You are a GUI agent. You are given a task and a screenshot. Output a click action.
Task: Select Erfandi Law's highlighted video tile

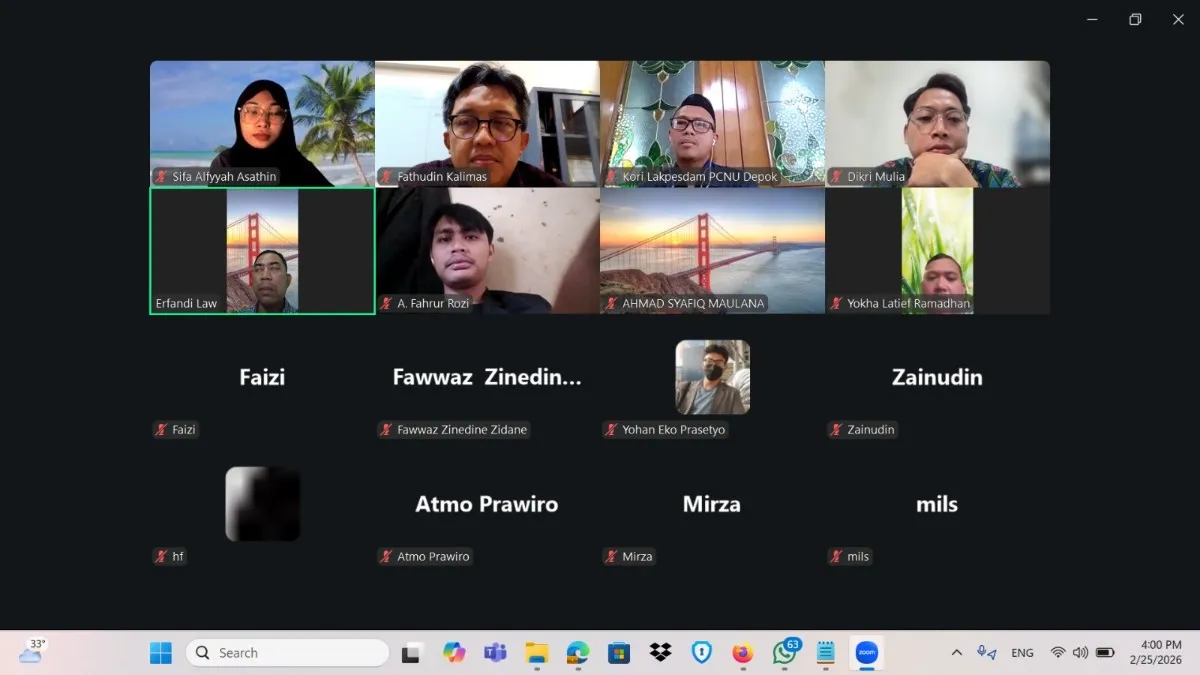click(x=262, y=250)
